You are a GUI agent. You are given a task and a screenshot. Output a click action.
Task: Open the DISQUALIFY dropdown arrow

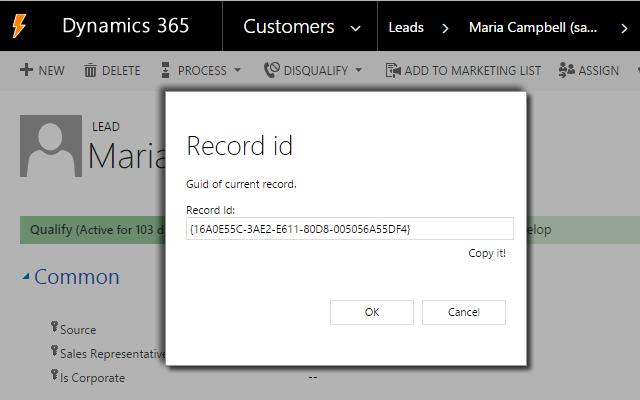click(x=359, y=71)
